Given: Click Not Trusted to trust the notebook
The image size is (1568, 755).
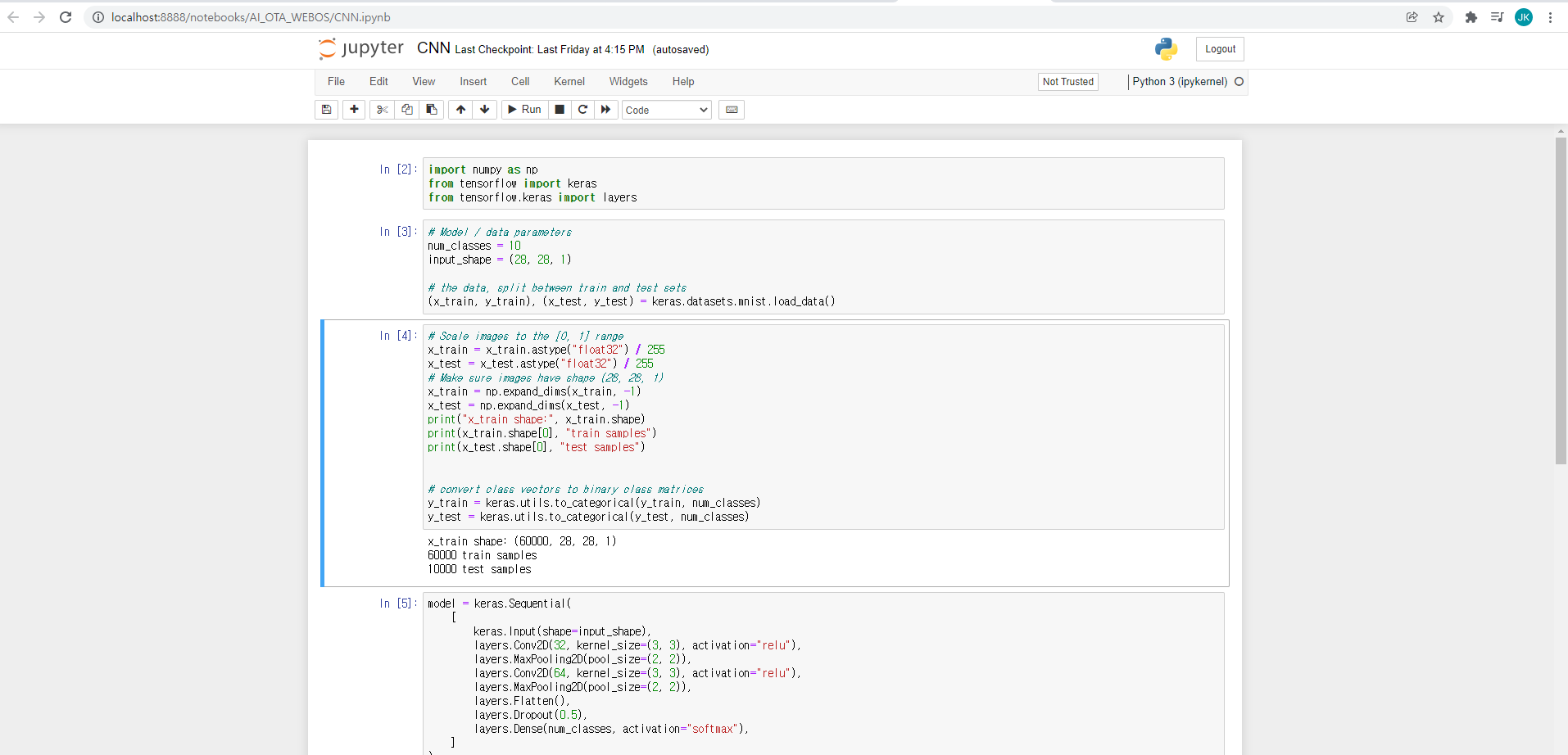Looking at the screenshot, I should (x=1067, y=81).
